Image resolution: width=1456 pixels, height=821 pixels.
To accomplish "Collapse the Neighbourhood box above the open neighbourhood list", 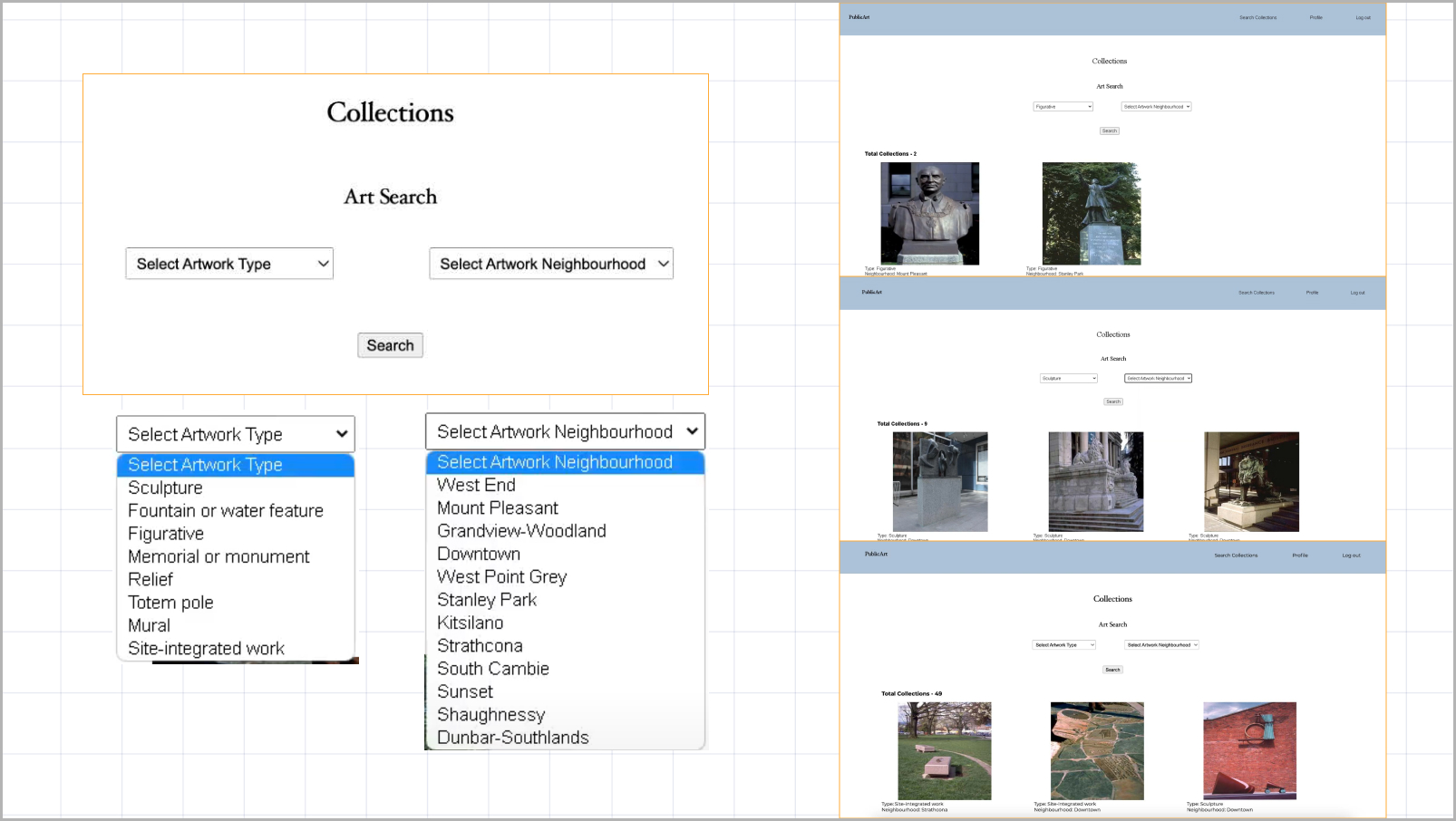I will [565, 431].
